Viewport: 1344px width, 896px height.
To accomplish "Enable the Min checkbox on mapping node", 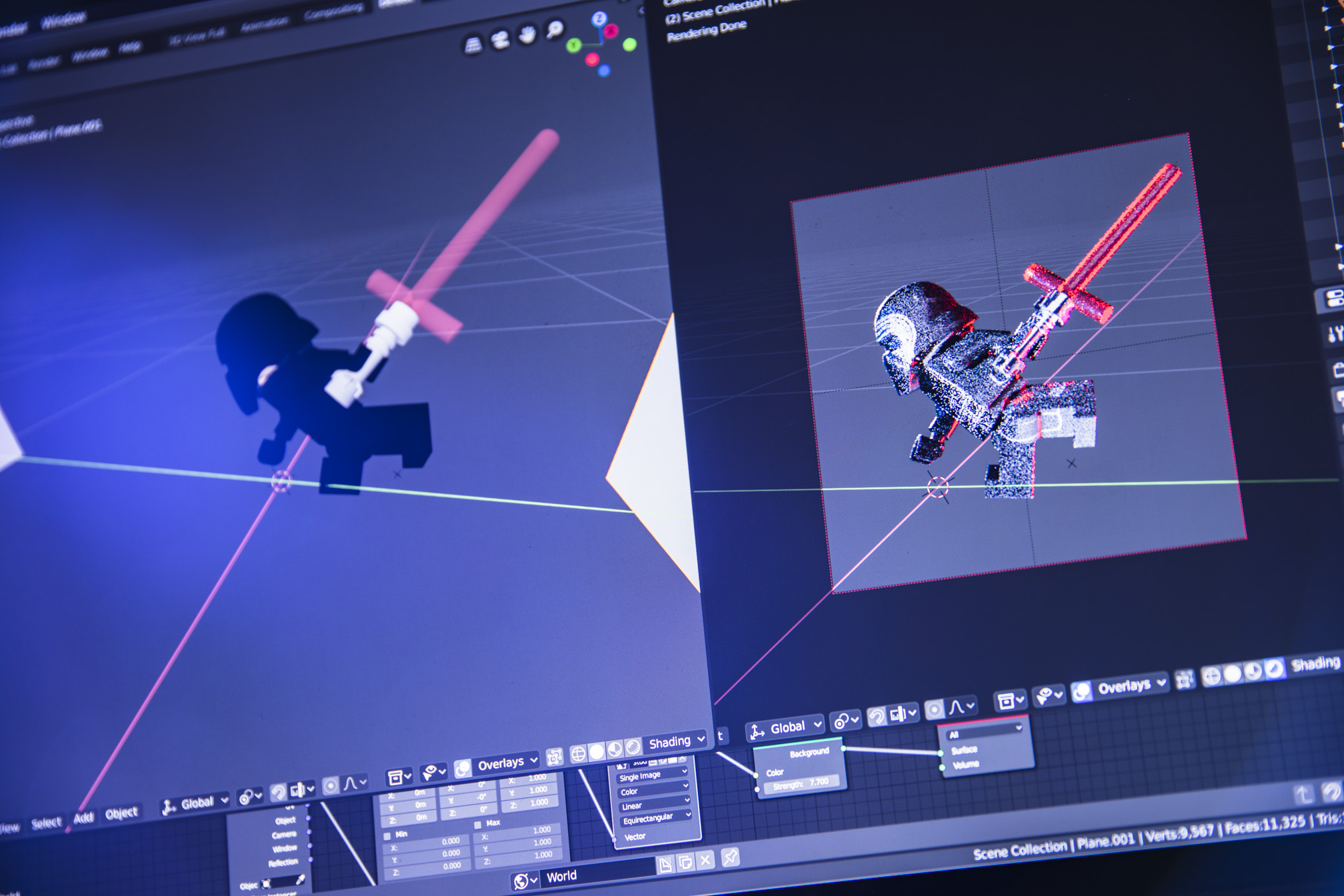I will [x=387, y=835].
